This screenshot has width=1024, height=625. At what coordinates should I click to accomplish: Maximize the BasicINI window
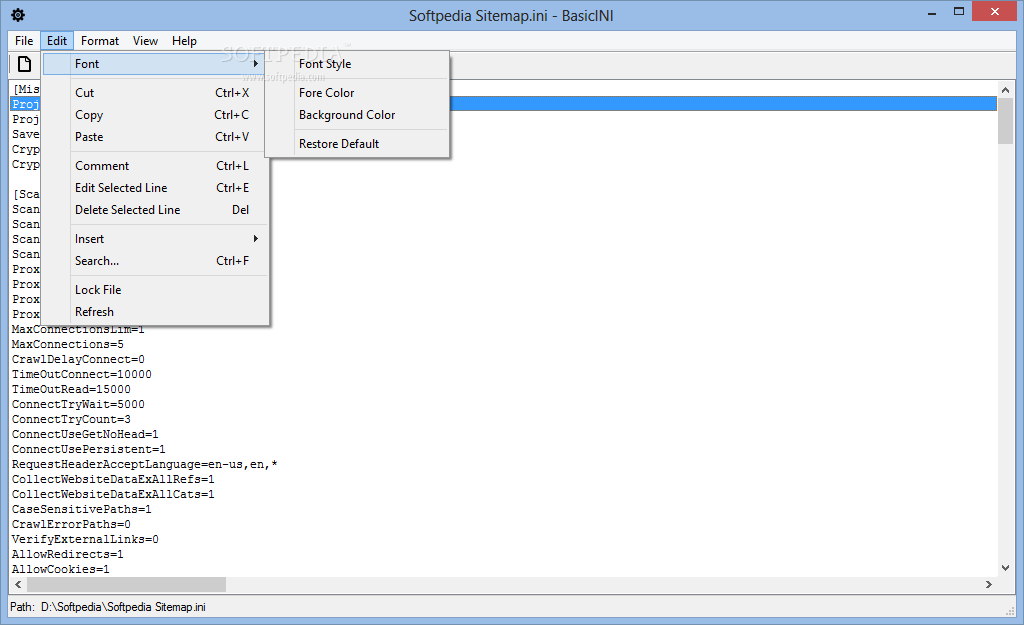click(959, 12)
